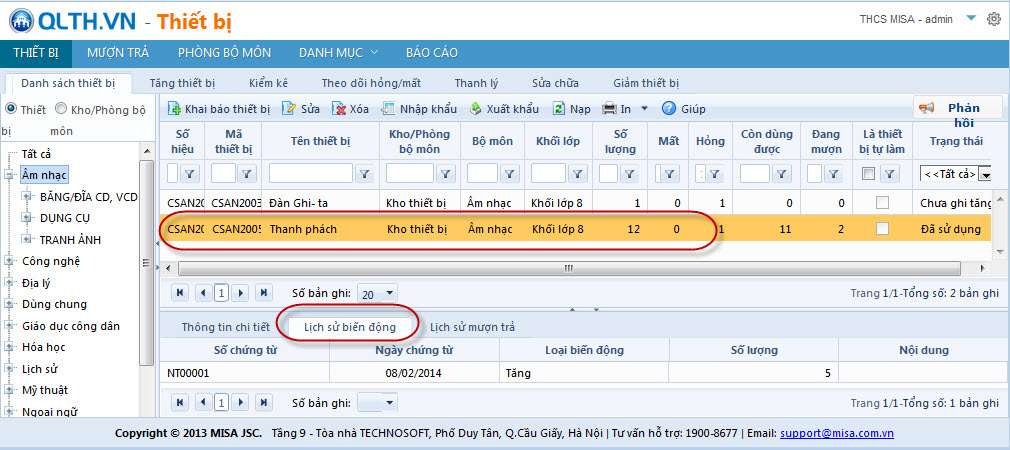
Task: Open Giúp help icon
Action: point(669,109)
